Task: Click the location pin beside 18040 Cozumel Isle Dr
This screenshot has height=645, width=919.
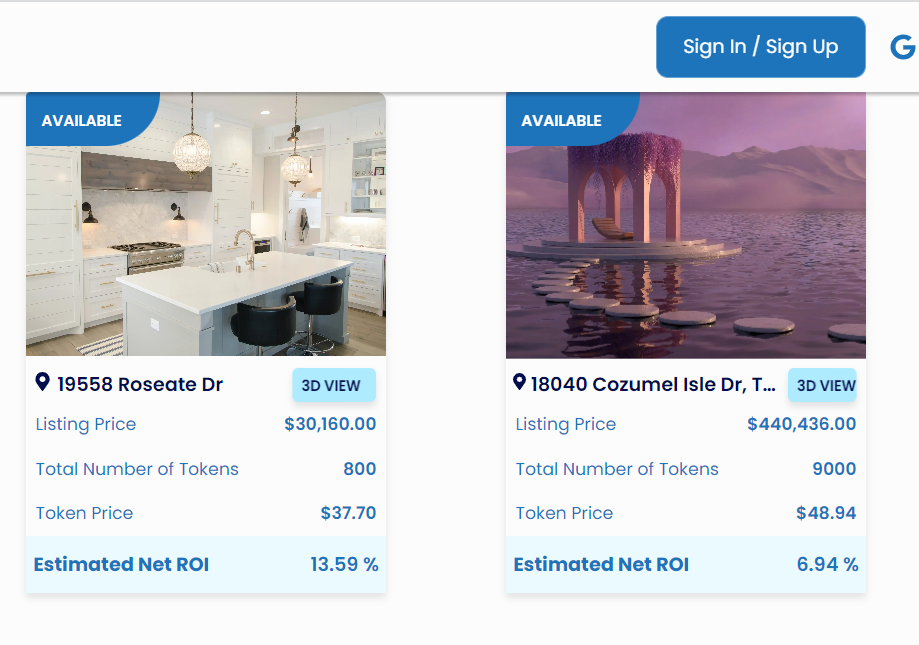Action: 519,382
